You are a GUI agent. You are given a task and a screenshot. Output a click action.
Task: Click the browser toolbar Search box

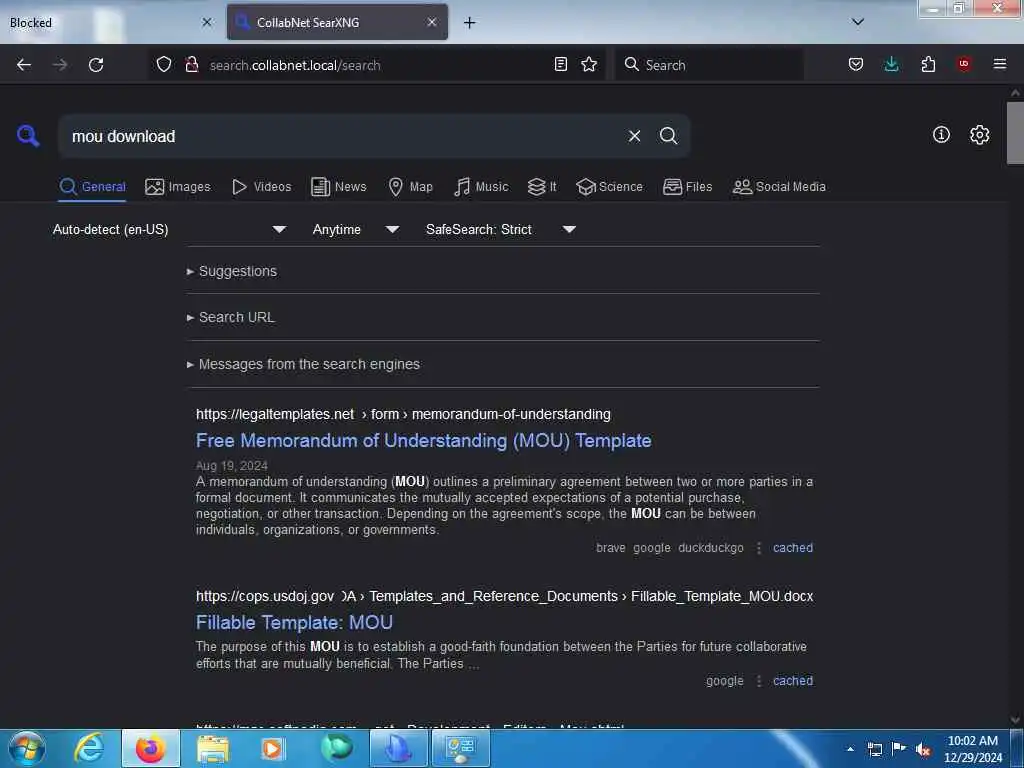coord(709,65)
